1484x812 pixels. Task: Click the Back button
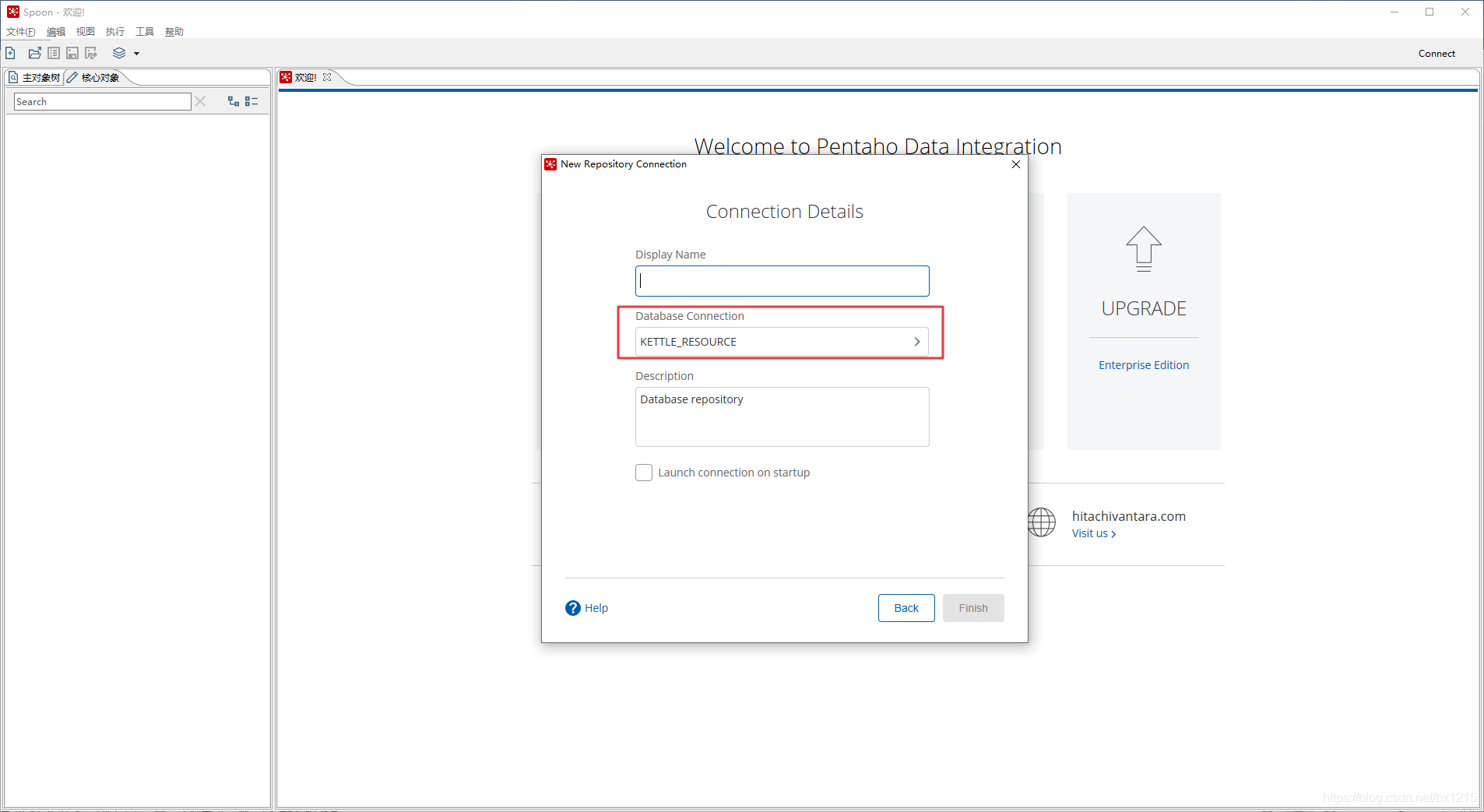906,608
